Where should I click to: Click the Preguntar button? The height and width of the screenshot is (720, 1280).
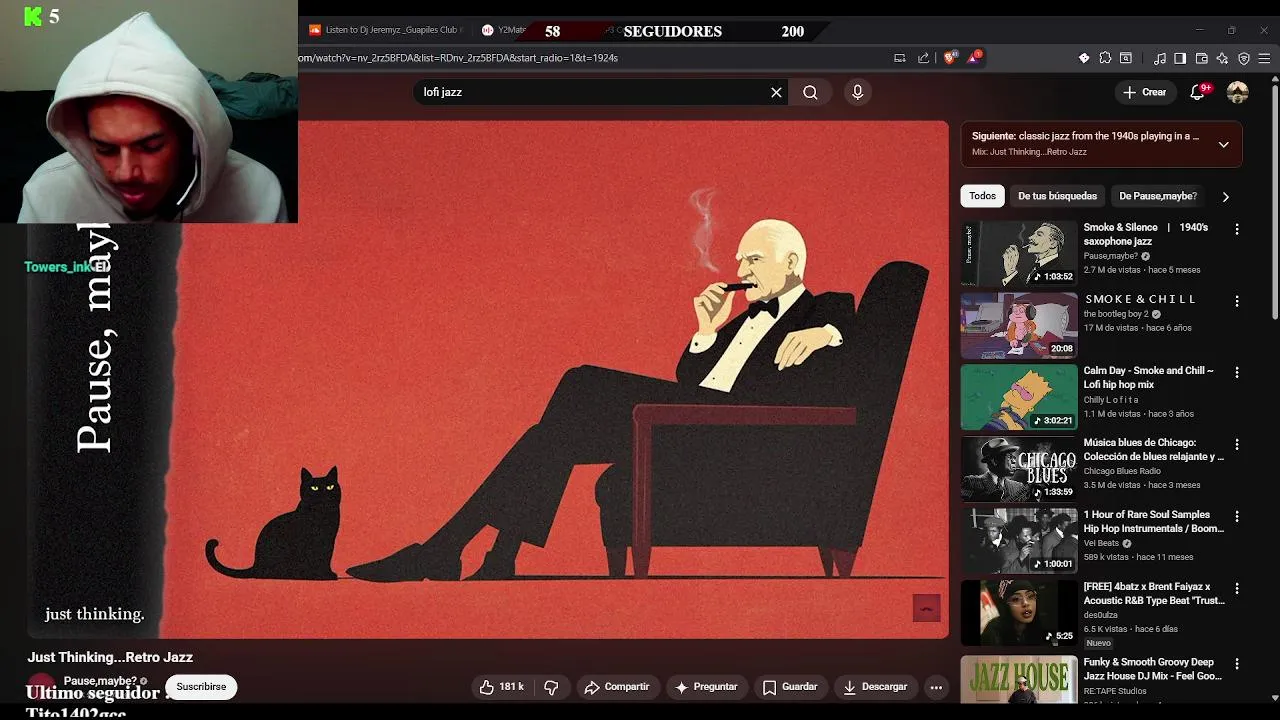706,687
